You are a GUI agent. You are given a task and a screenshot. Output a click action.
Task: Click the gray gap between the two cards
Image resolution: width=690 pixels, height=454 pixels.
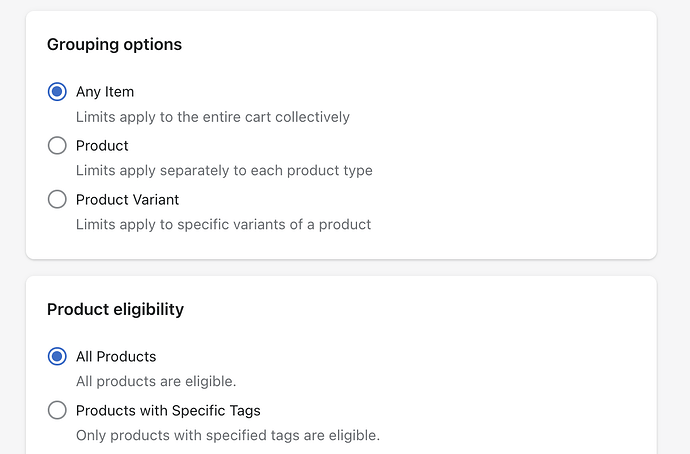coord(341,268)
